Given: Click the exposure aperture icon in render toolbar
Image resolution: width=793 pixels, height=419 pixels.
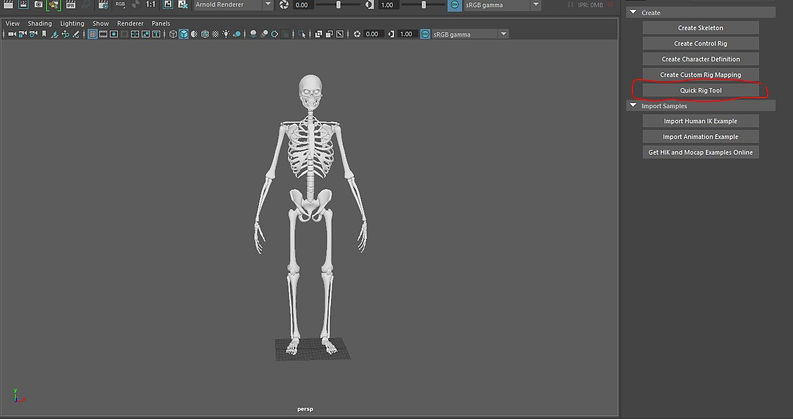Looking at the screenshot, I should click(x=284, y=5).
